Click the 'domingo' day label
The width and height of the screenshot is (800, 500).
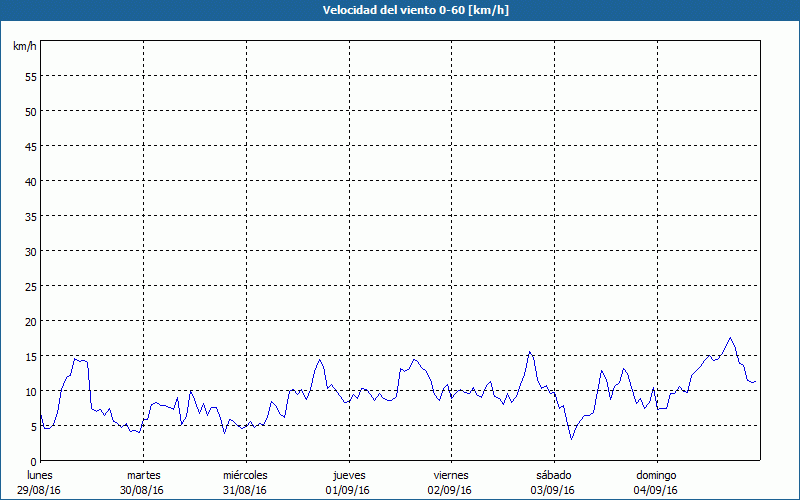click(x=657, y=475)
